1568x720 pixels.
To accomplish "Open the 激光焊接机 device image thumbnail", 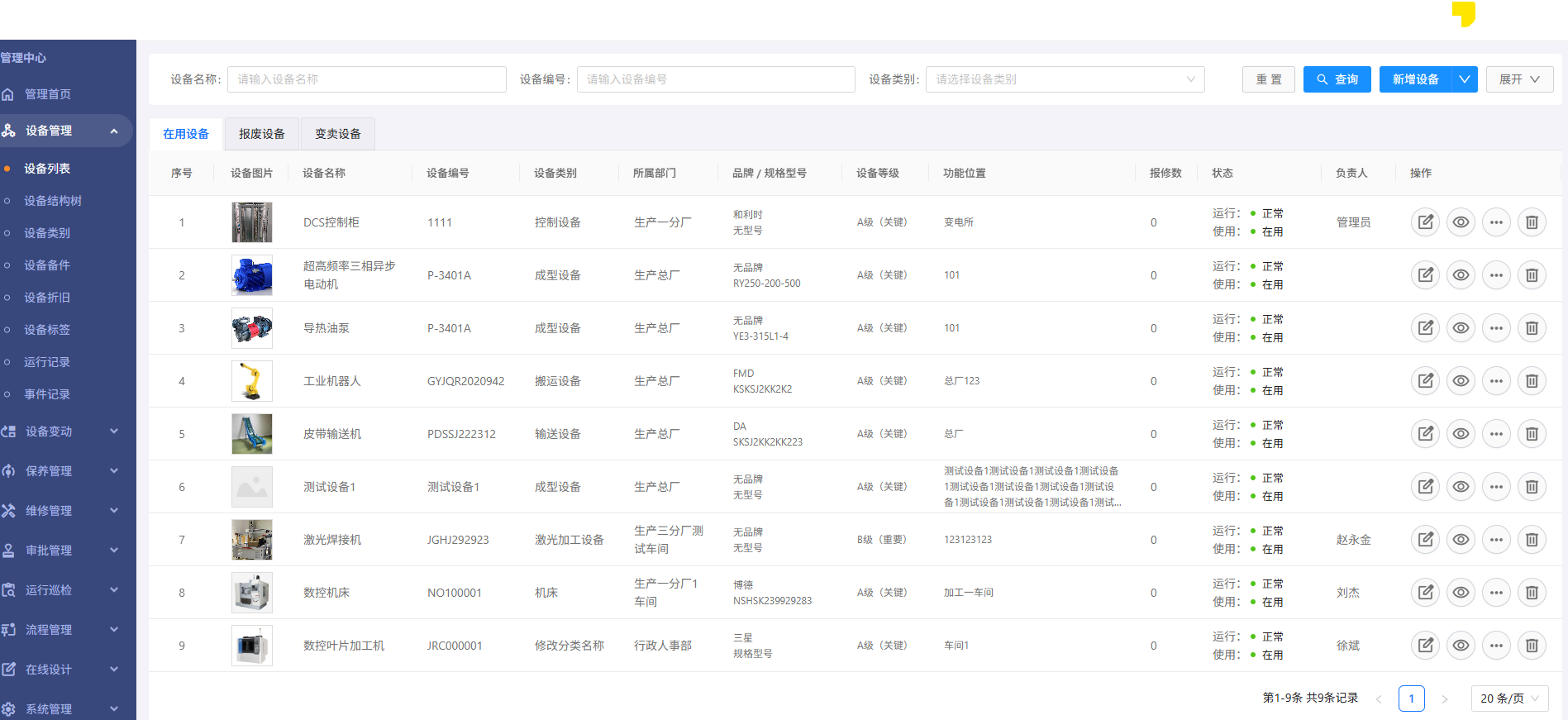I will point(252,540).
